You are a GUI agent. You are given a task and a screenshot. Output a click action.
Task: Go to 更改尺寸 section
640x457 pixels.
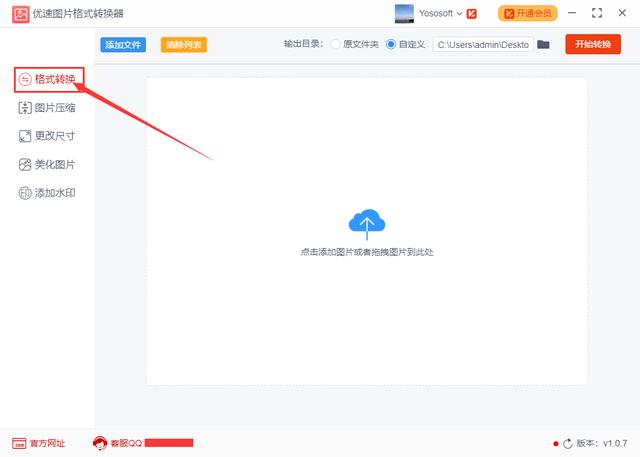pyautogui.click(x=47, y=136)
